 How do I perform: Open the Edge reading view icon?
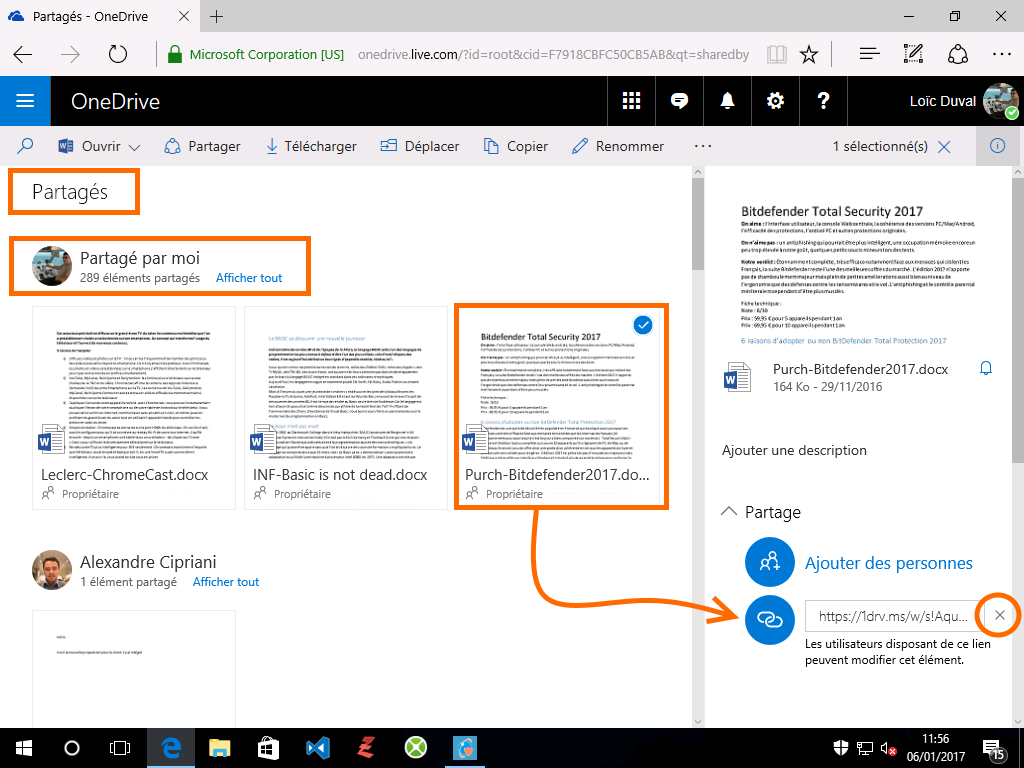776,55
